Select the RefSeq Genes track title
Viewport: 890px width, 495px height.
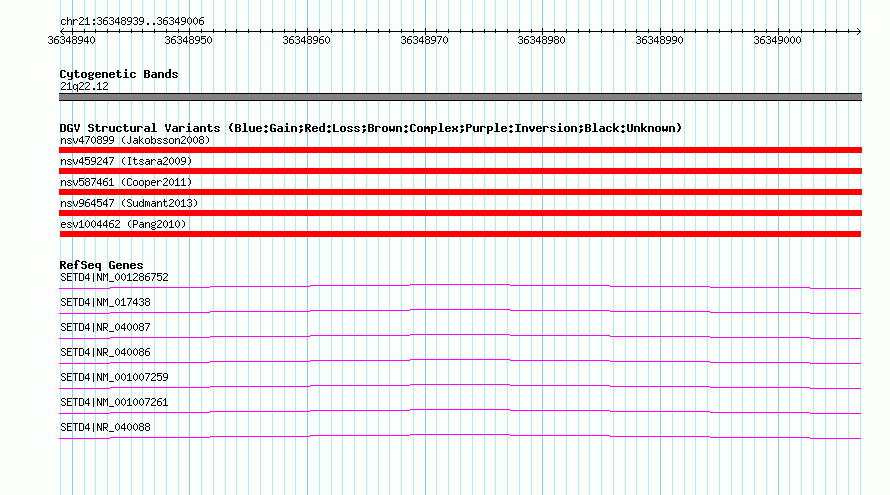coord(101,265)
